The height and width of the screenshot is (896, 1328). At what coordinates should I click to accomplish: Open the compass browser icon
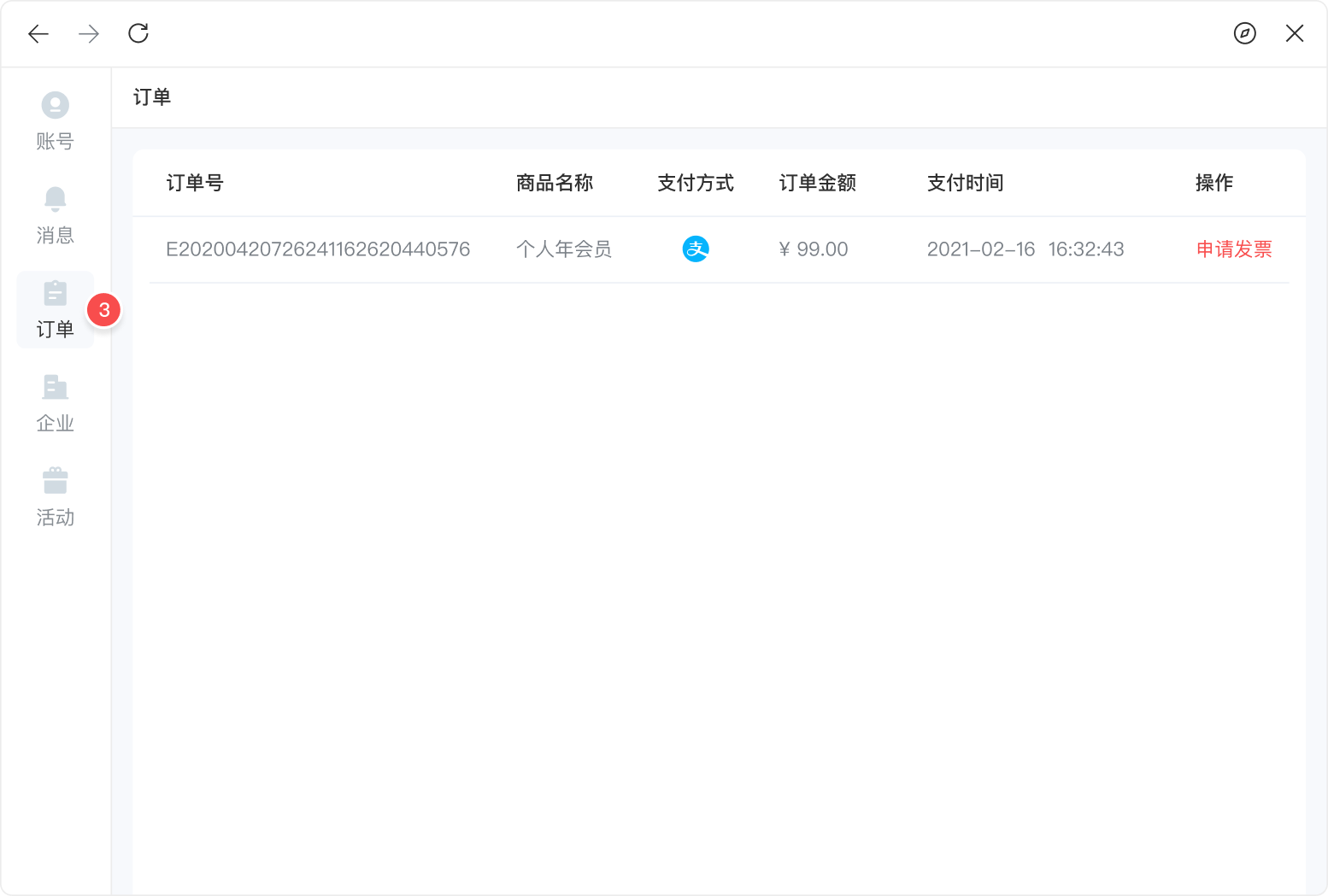(x=1244, y=33)
